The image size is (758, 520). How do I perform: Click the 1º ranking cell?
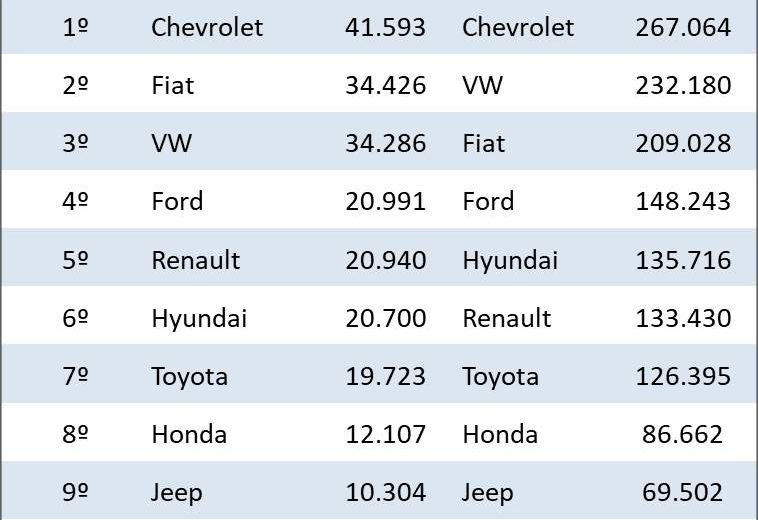pos(75,27)
